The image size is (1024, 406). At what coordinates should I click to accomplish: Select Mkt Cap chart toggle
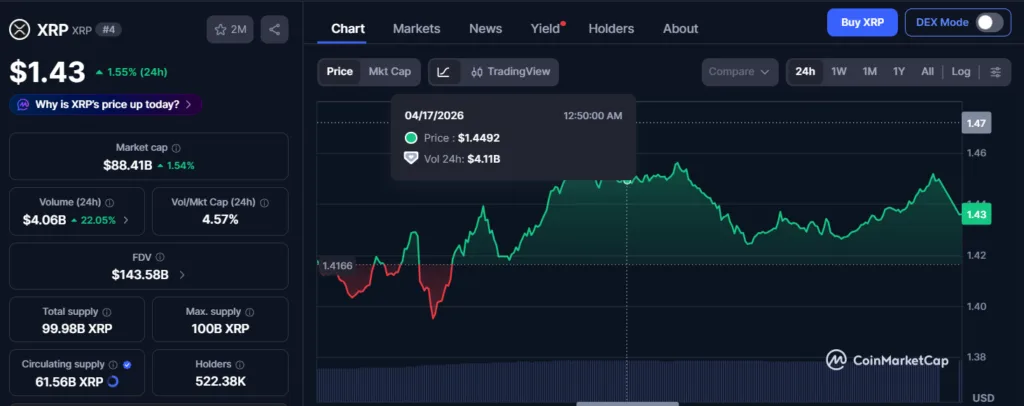390,72
